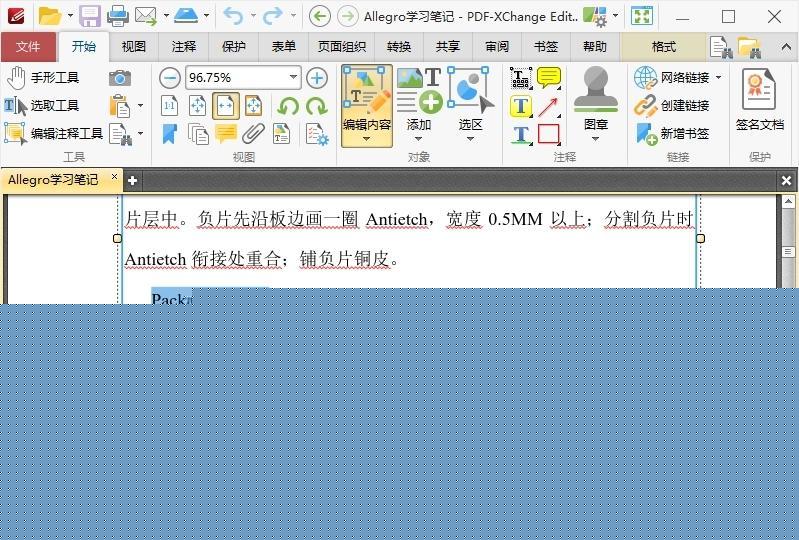Viewport: 799px width, 540px height.
Task: Undo last action arrow
Action: (233, 16)
